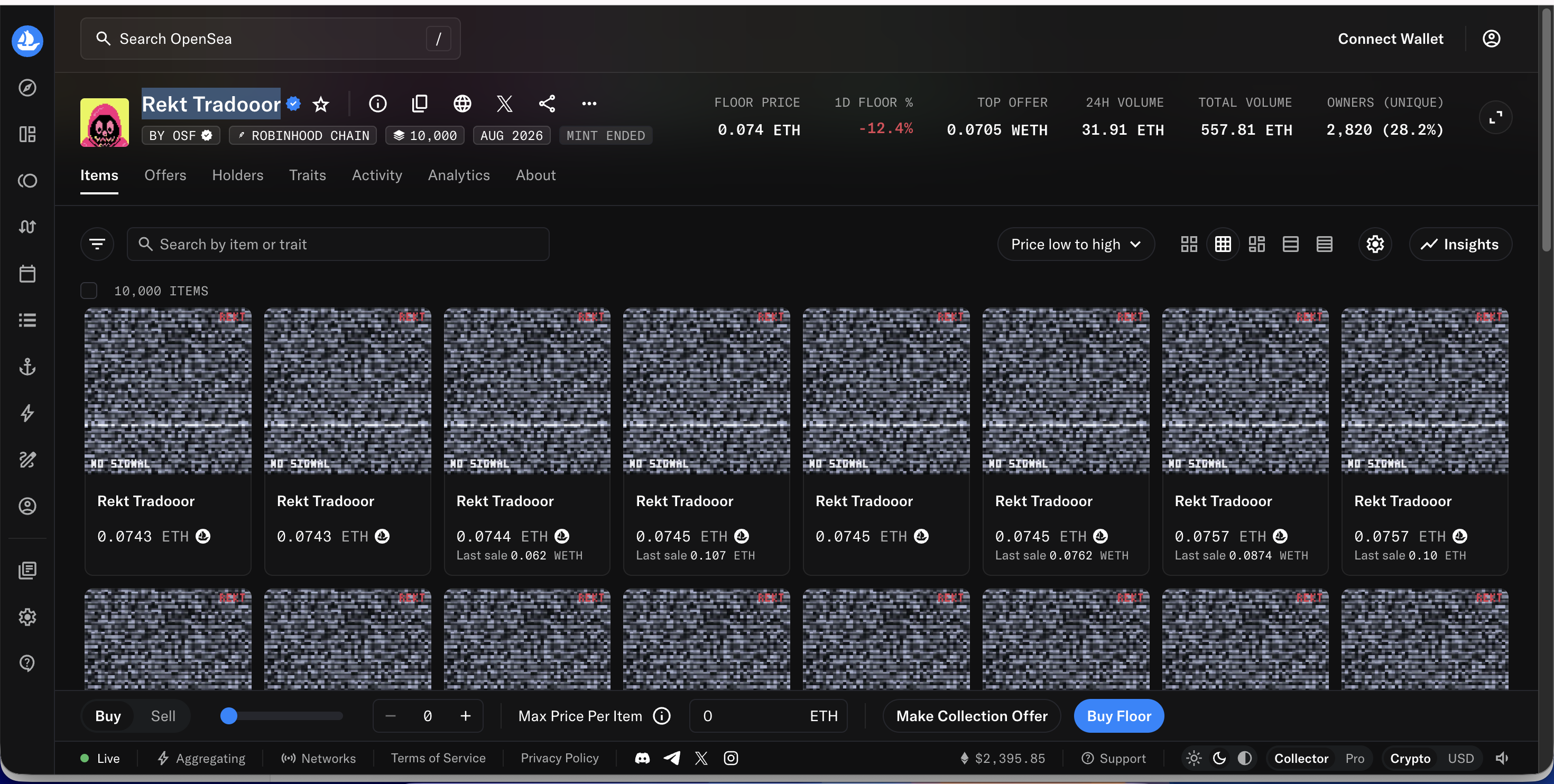1554x784 pixels.
Task: Switch to large grid view
Action: (1188, 244)
